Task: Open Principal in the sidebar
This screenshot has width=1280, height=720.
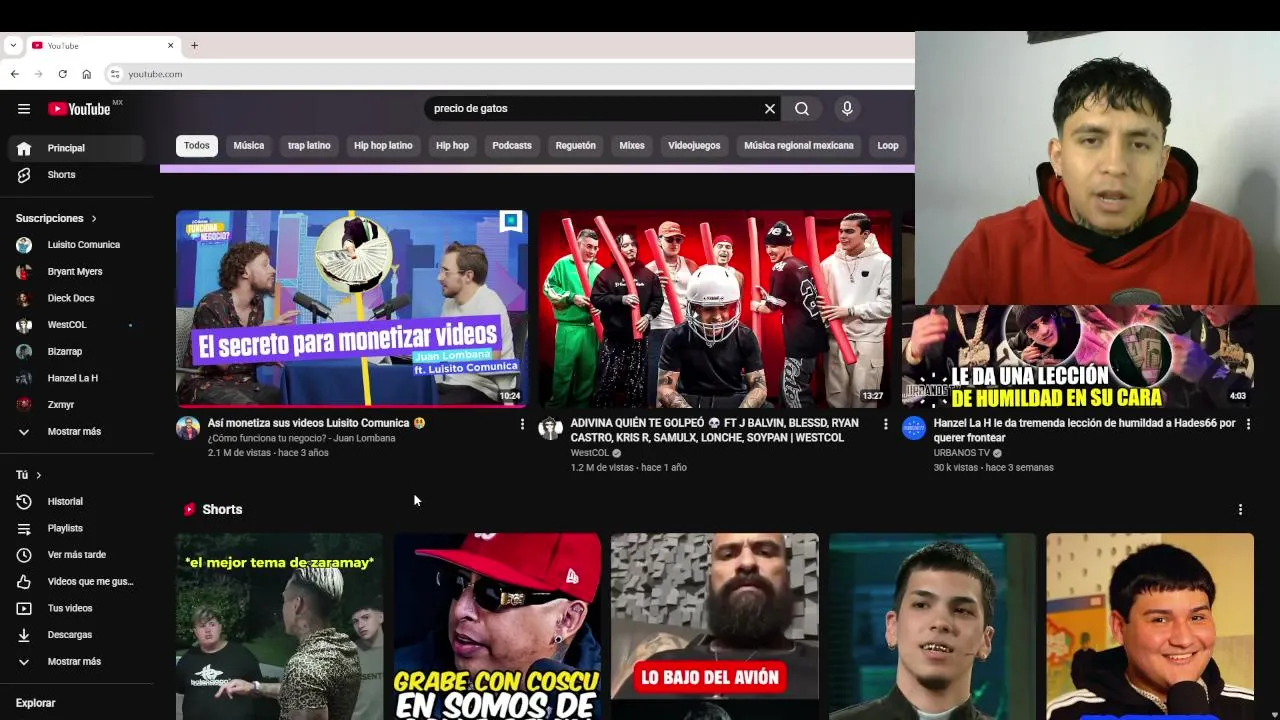Action: pyautogui.click(x=76, y=148)
